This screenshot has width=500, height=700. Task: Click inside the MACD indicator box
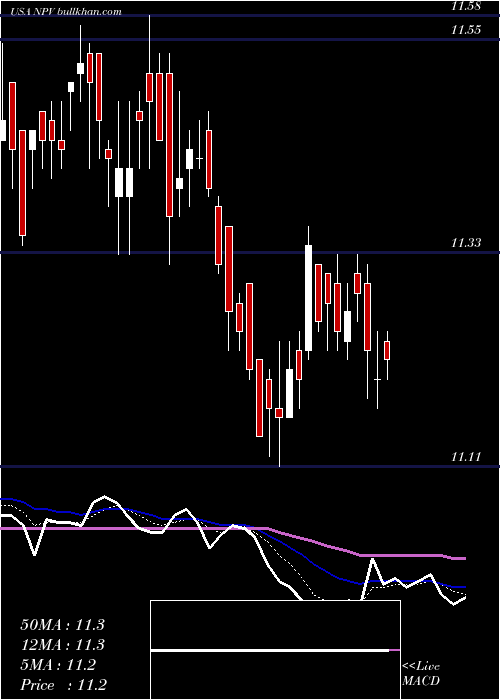[x=275, y=650]
